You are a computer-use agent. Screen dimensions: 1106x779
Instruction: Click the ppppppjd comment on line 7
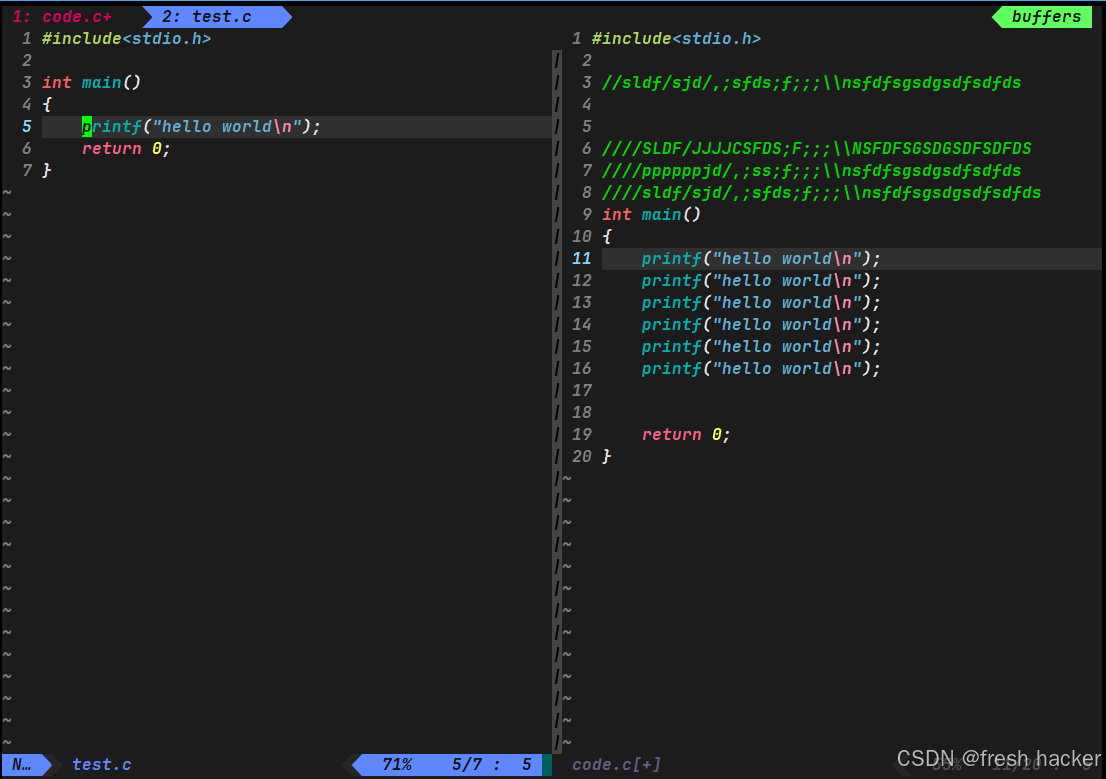point(811,171)
